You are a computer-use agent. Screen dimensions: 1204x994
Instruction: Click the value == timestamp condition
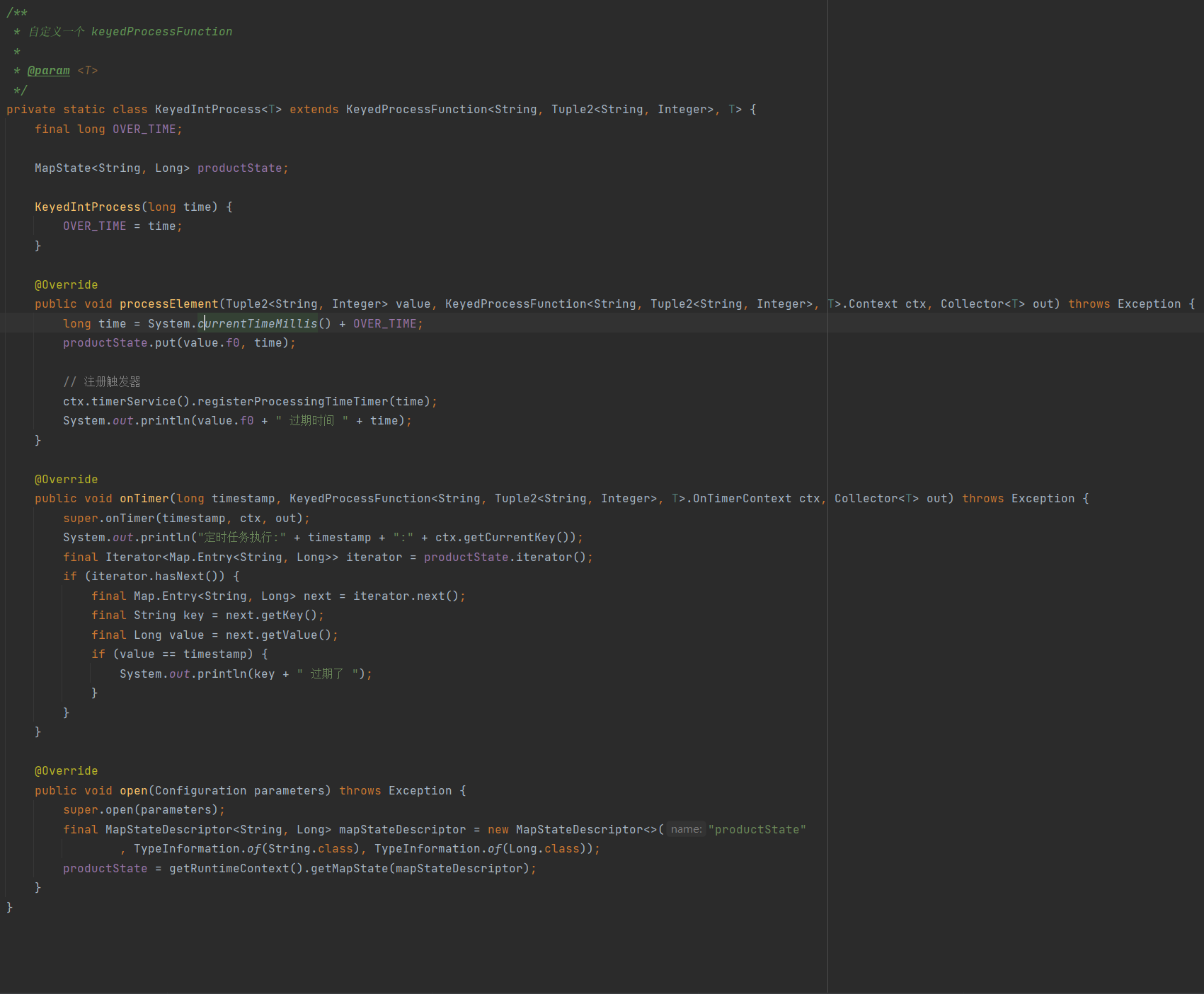pos(183,654)
